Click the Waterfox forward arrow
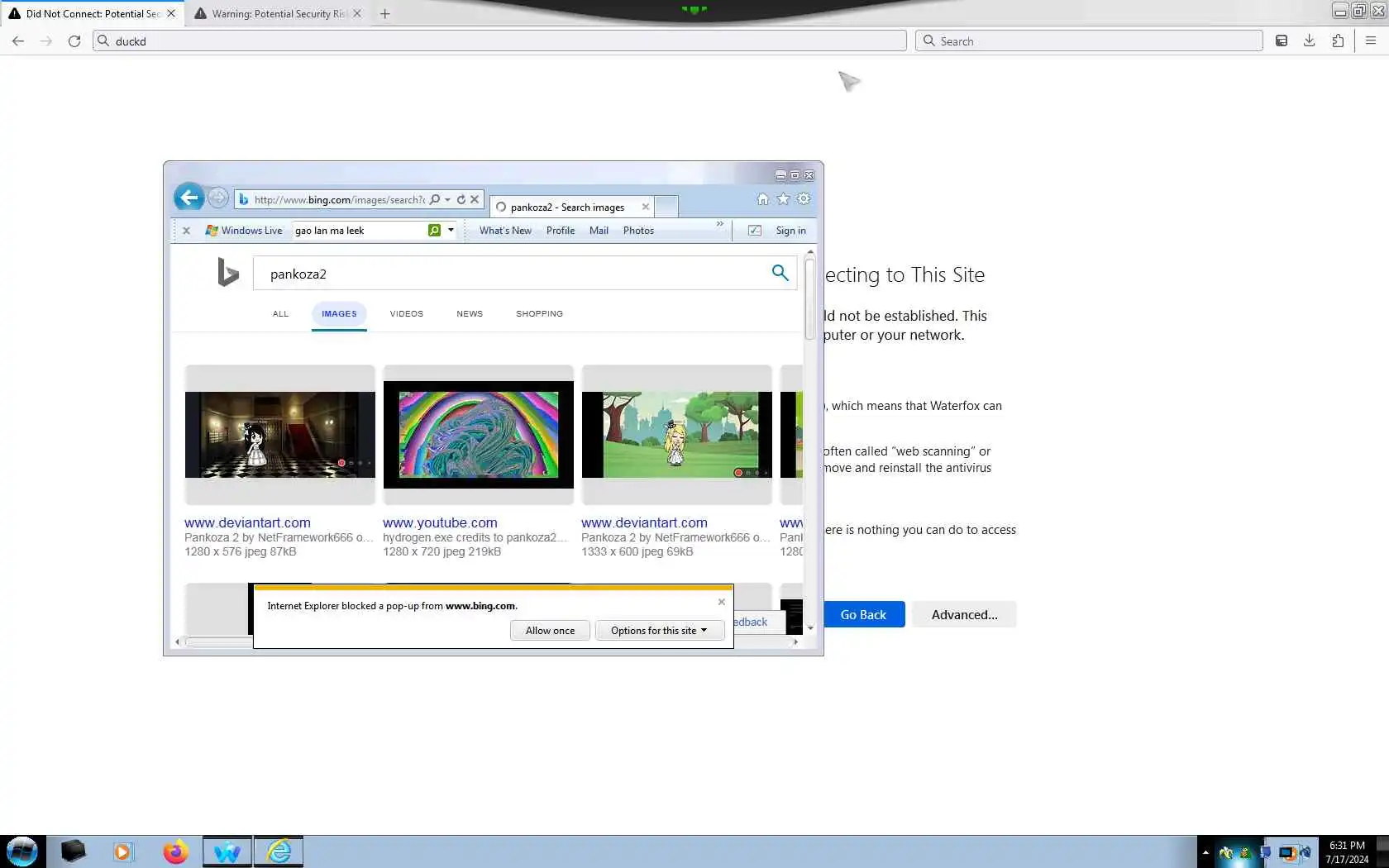 point(46,41)
